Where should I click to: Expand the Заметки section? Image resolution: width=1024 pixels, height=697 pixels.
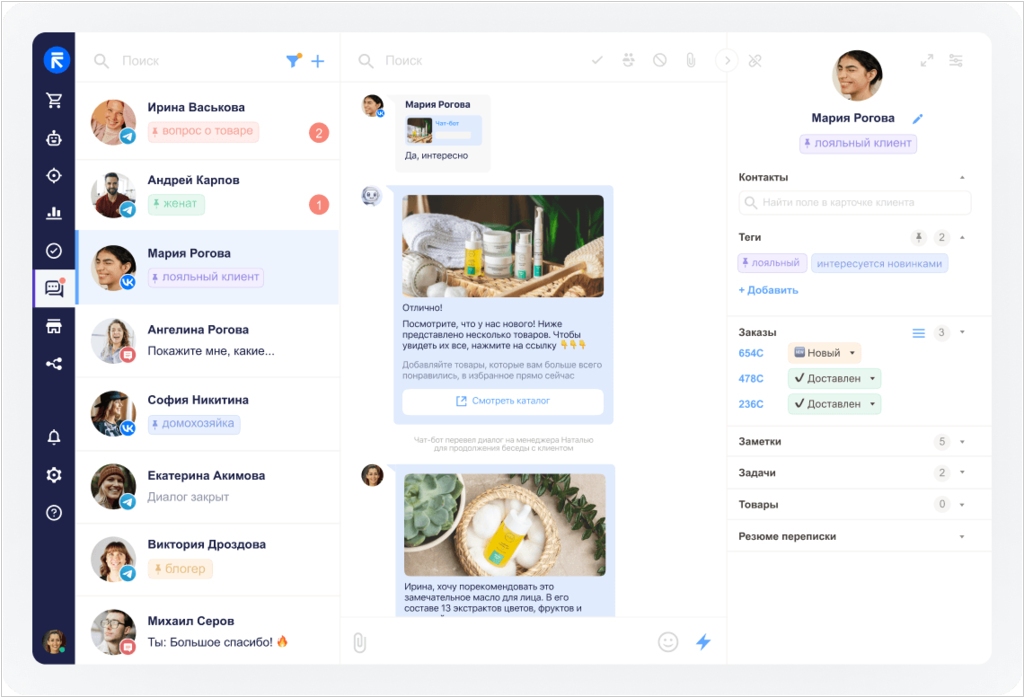coord(961,442)
